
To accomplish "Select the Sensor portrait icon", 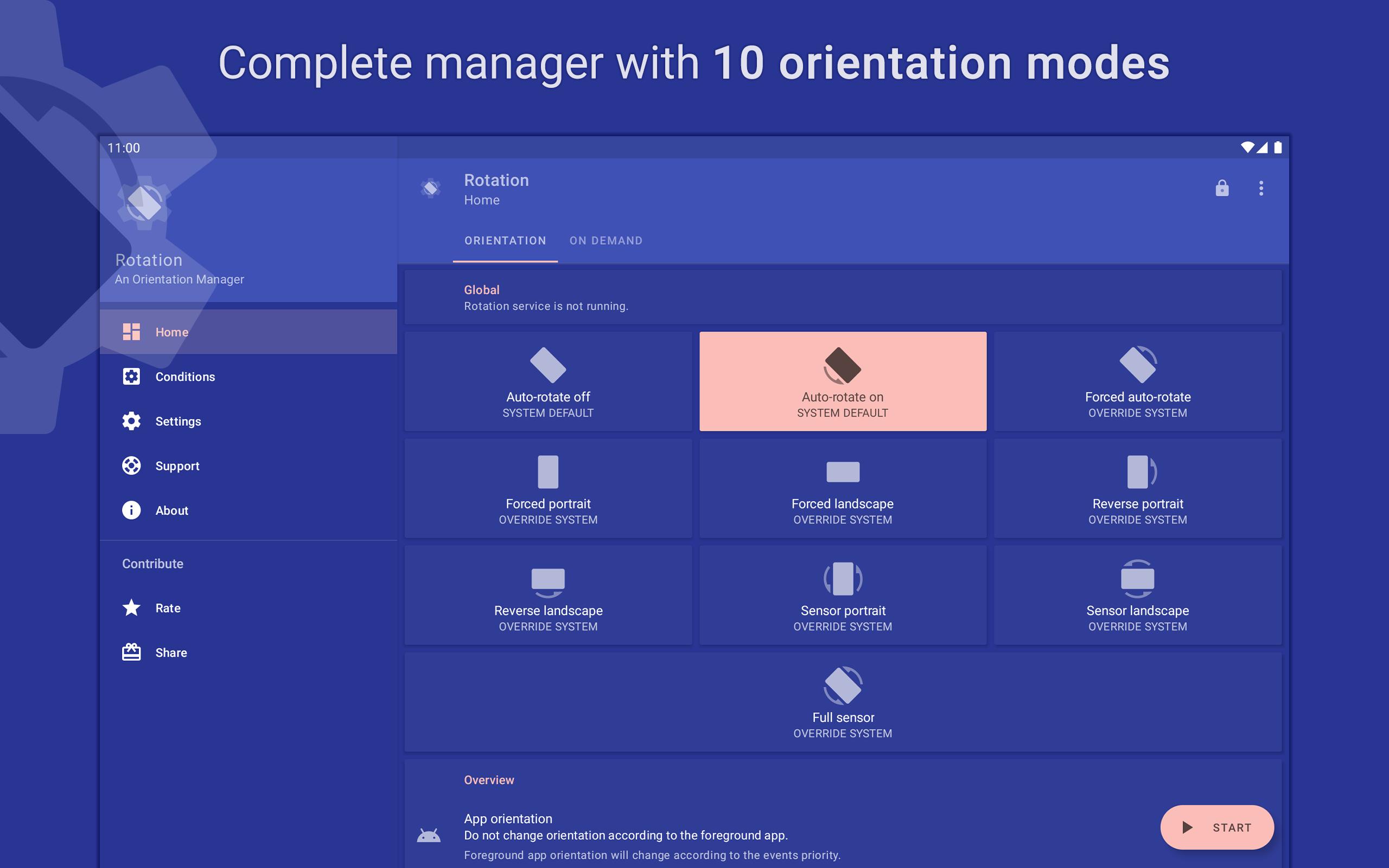I will click(x=843, y=579).
